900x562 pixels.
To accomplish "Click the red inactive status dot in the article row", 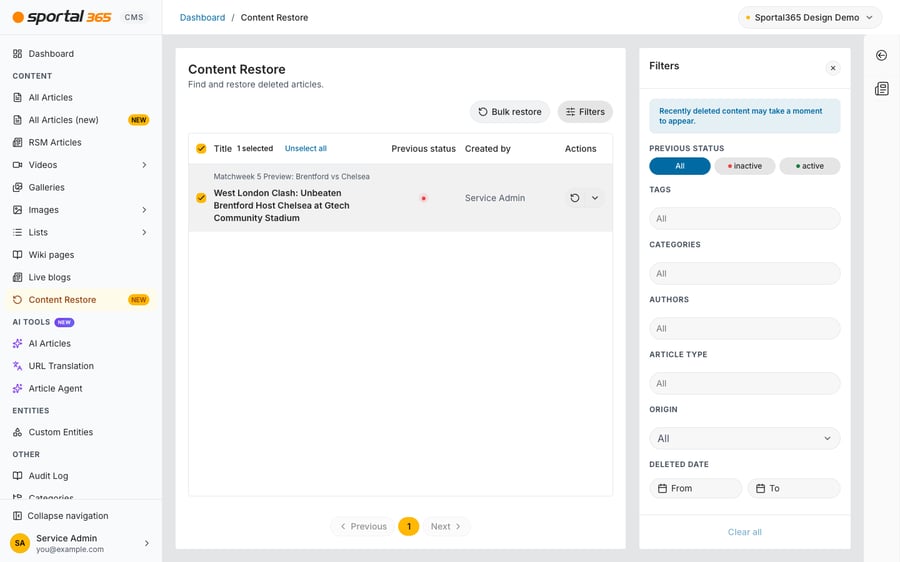I will (424, 199).
